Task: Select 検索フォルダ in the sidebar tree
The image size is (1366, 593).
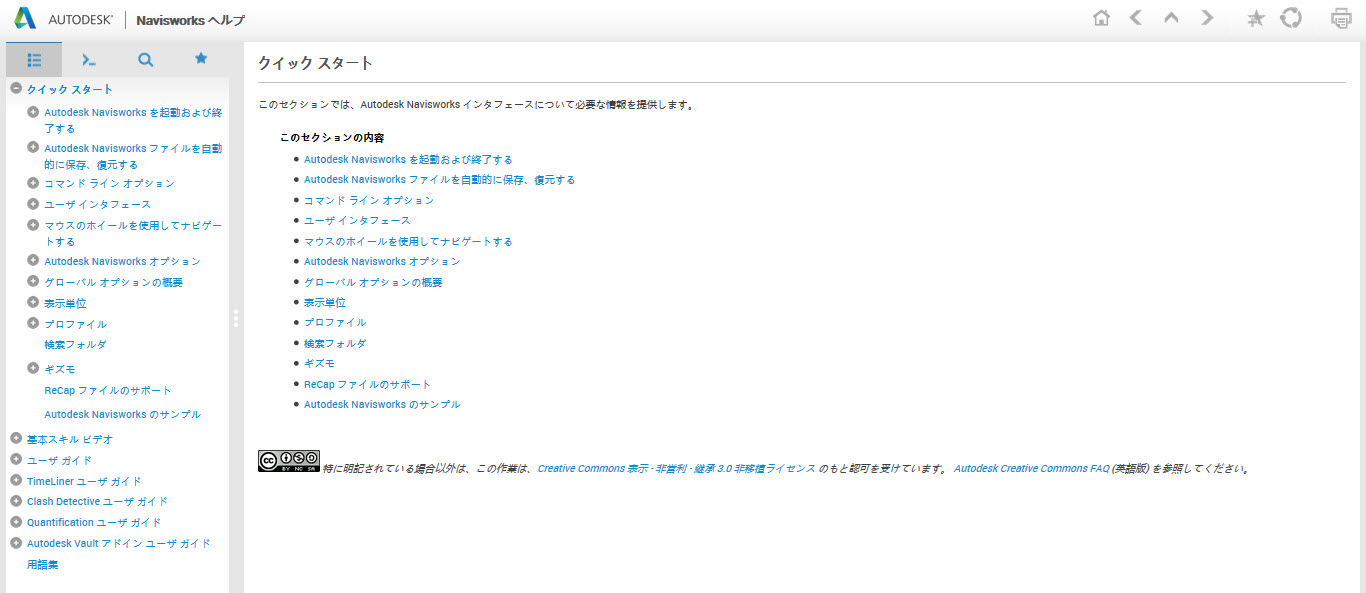Action: tap(75, 344)
